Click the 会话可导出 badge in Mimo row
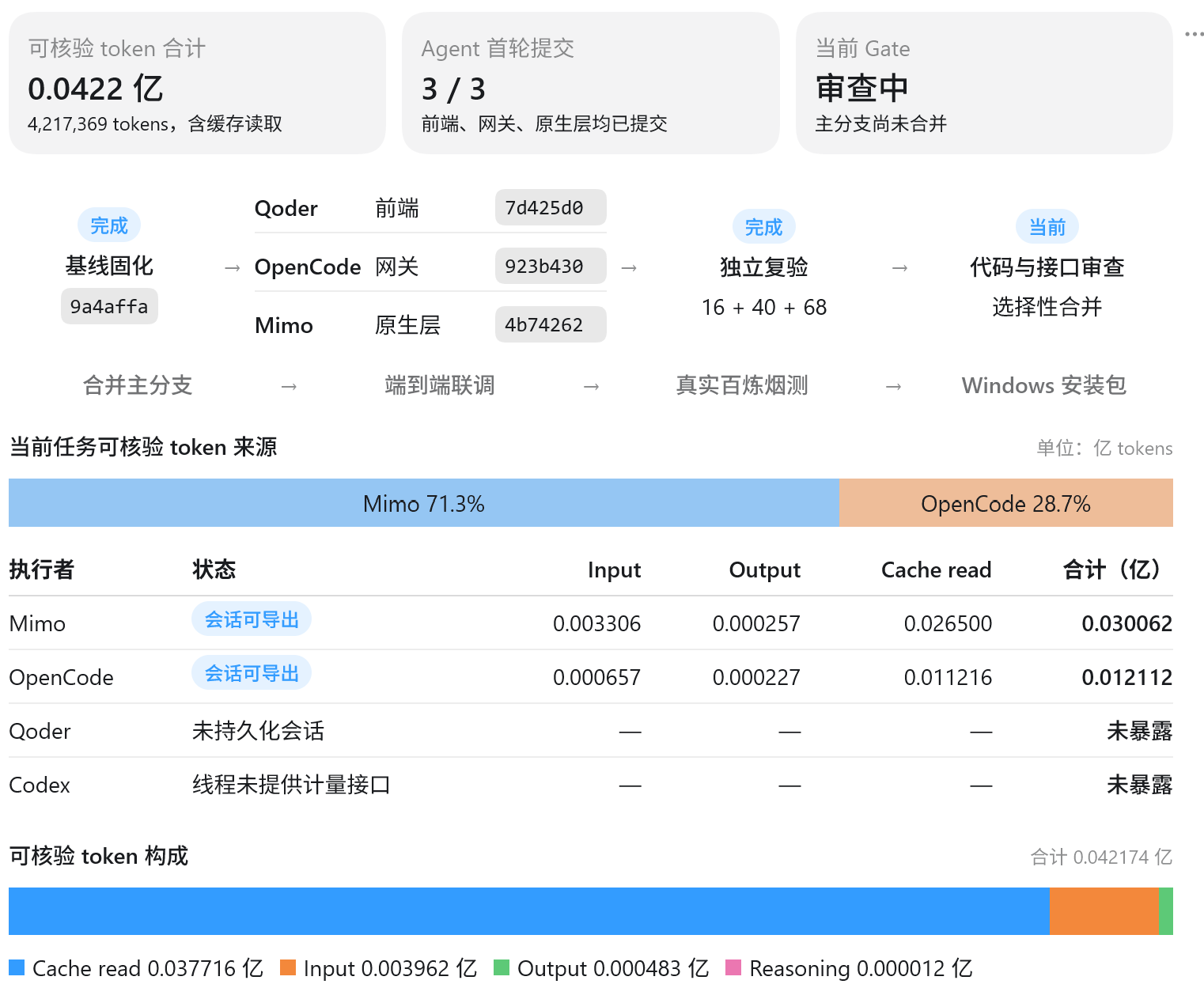 tap(252, 619)
